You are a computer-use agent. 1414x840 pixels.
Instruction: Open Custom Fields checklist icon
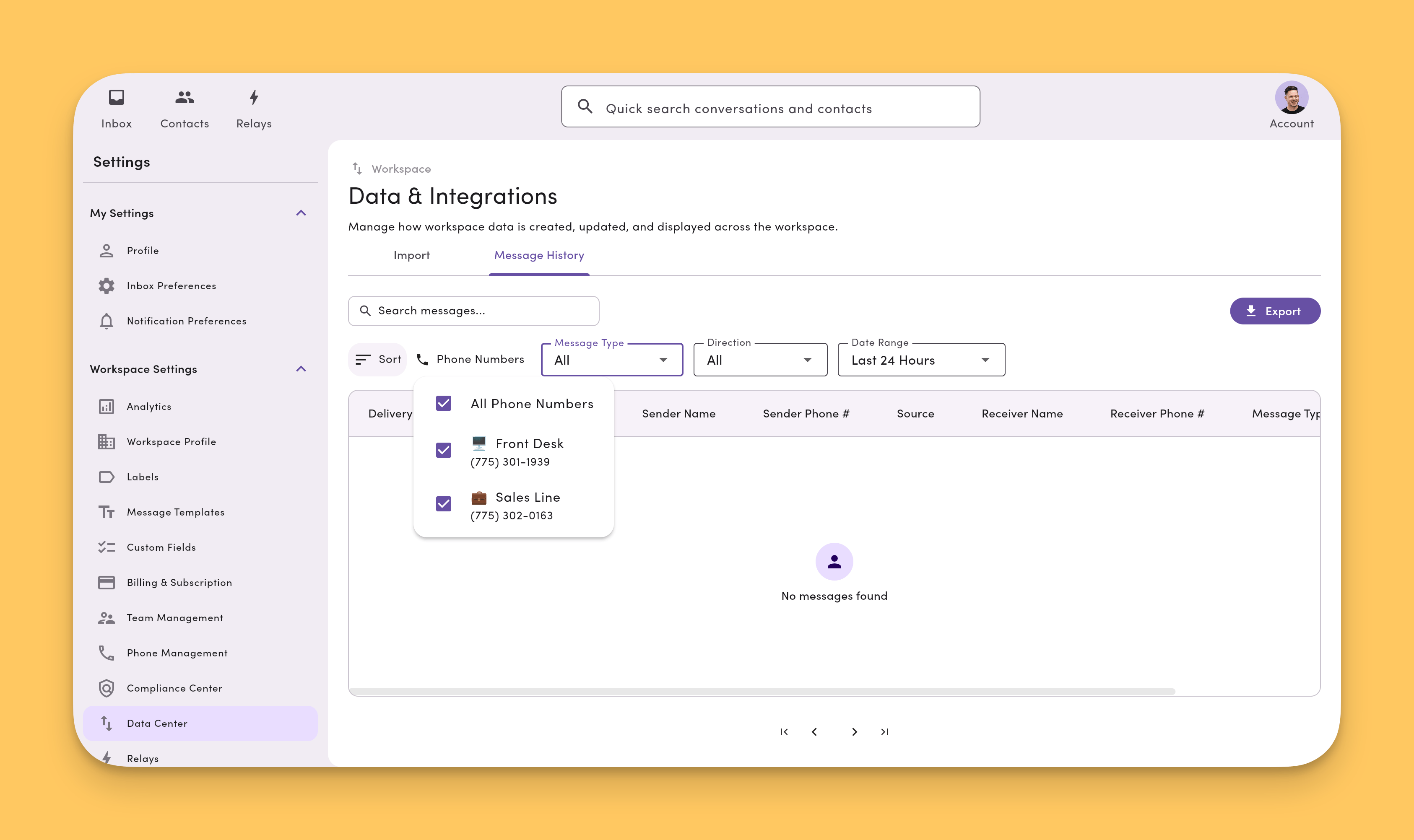pos(107,547)
